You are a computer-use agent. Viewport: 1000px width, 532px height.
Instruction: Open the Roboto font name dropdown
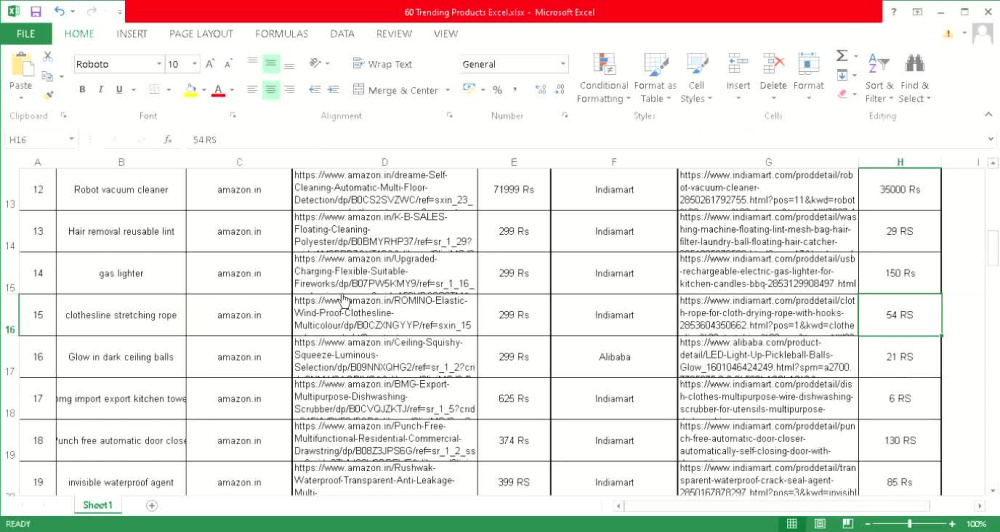[x=159, y=64]
